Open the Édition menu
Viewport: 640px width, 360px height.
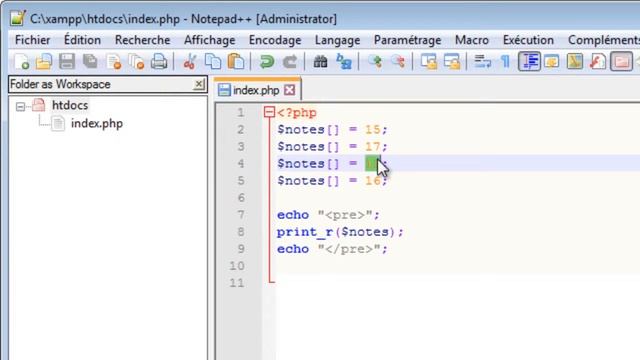[82, 40]
